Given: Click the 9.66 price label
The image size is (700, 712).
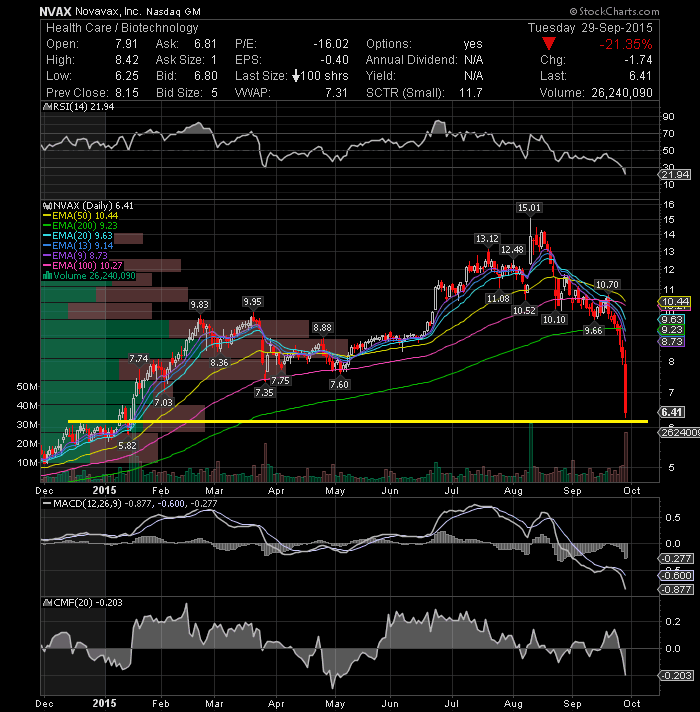Looking at the screenshot, I should 593,331.
